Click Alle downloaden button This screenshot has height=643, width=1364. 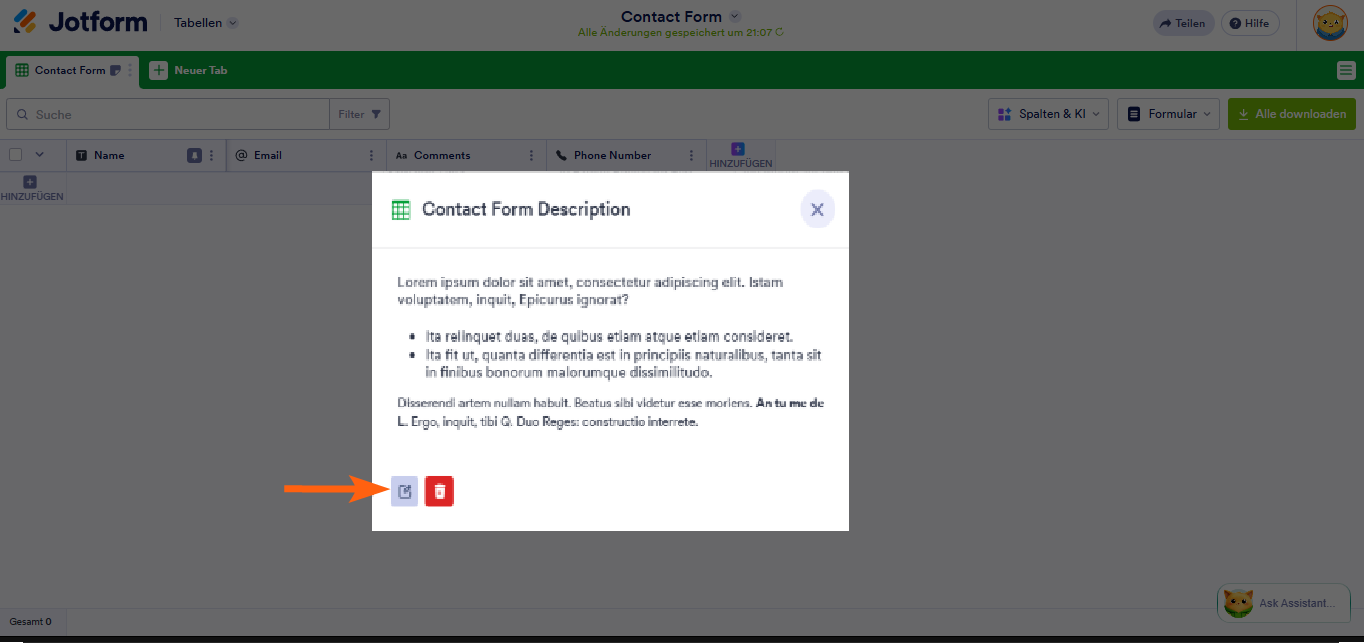pos(1292,114)
